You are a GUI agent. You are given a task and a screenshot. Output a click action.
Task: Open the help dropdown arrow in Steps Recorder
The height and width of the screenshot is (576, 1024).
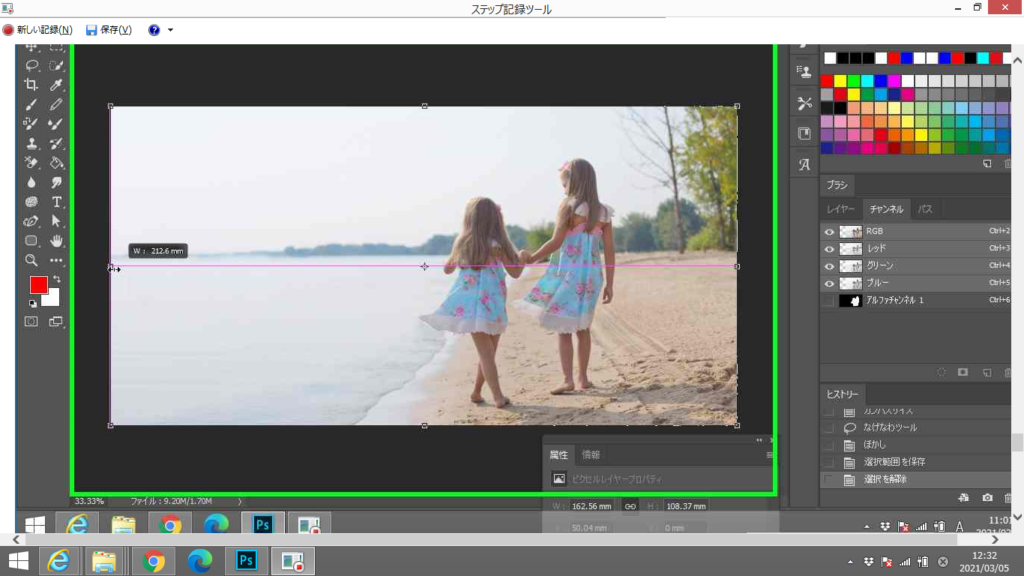[170, 30]
